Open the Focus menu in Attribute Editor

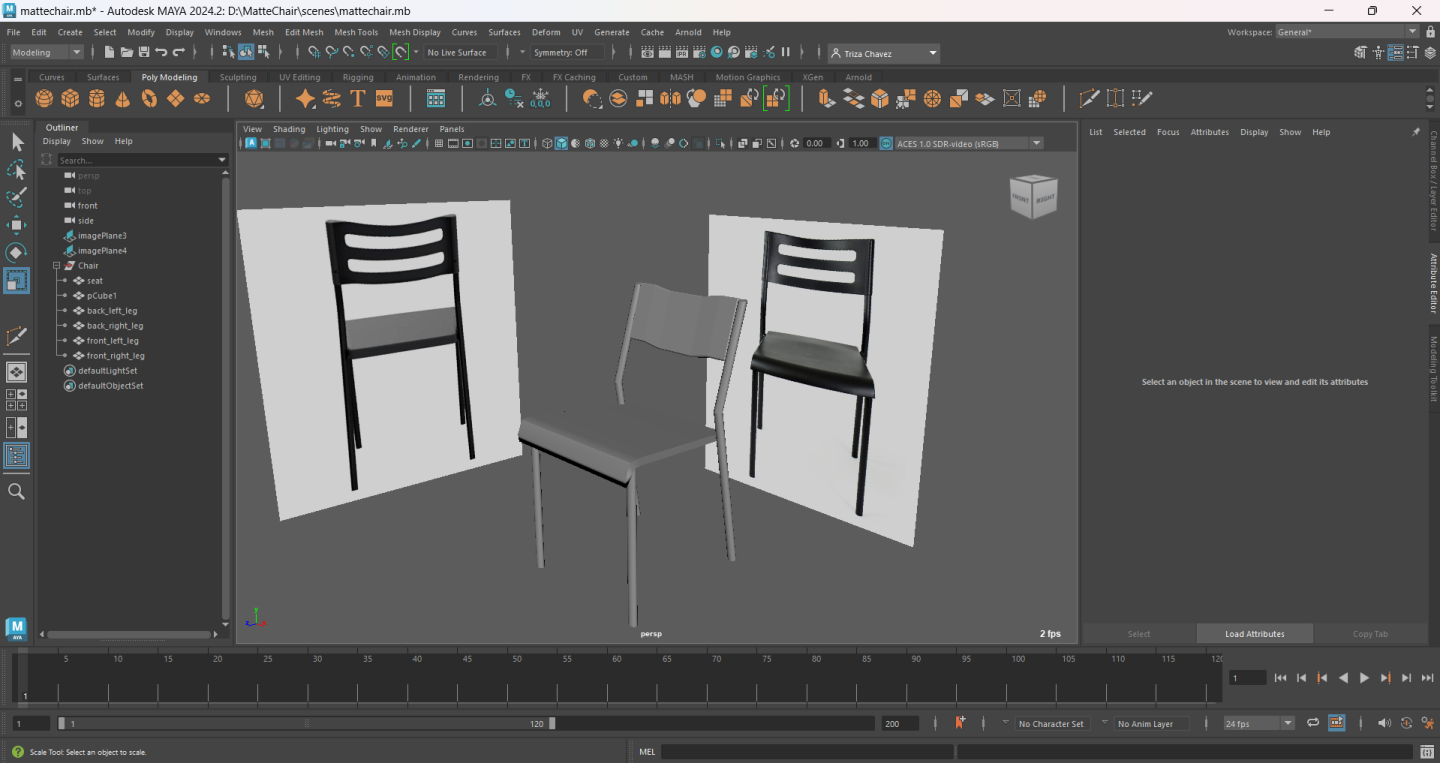coord(1168,132)
